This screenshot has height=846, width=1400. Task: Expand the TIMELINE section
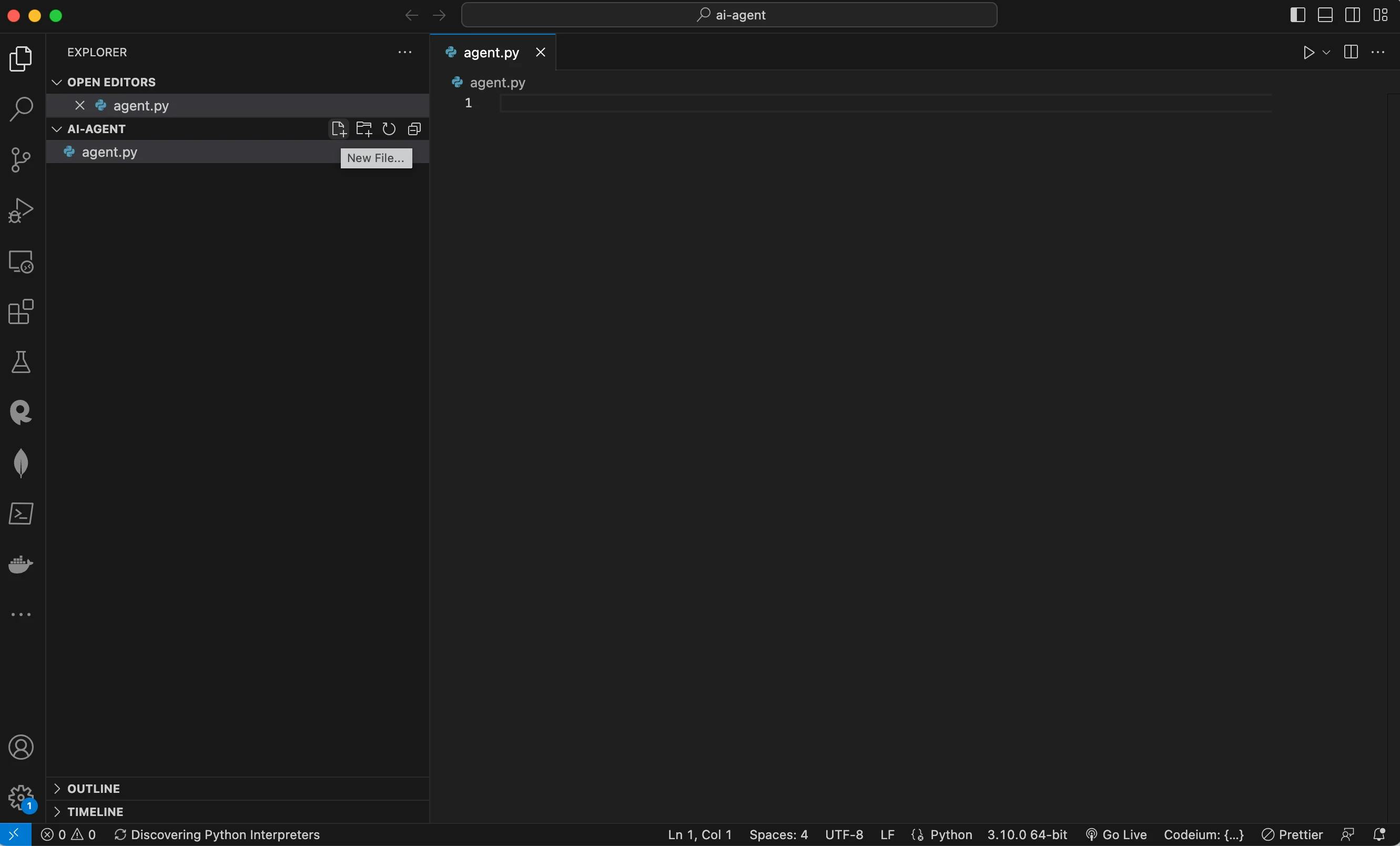(95, 811)
